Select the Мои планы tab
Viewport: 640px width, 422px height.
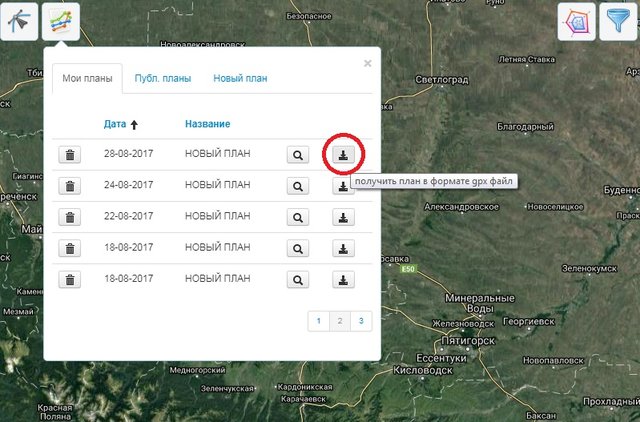tap(87, 78)
